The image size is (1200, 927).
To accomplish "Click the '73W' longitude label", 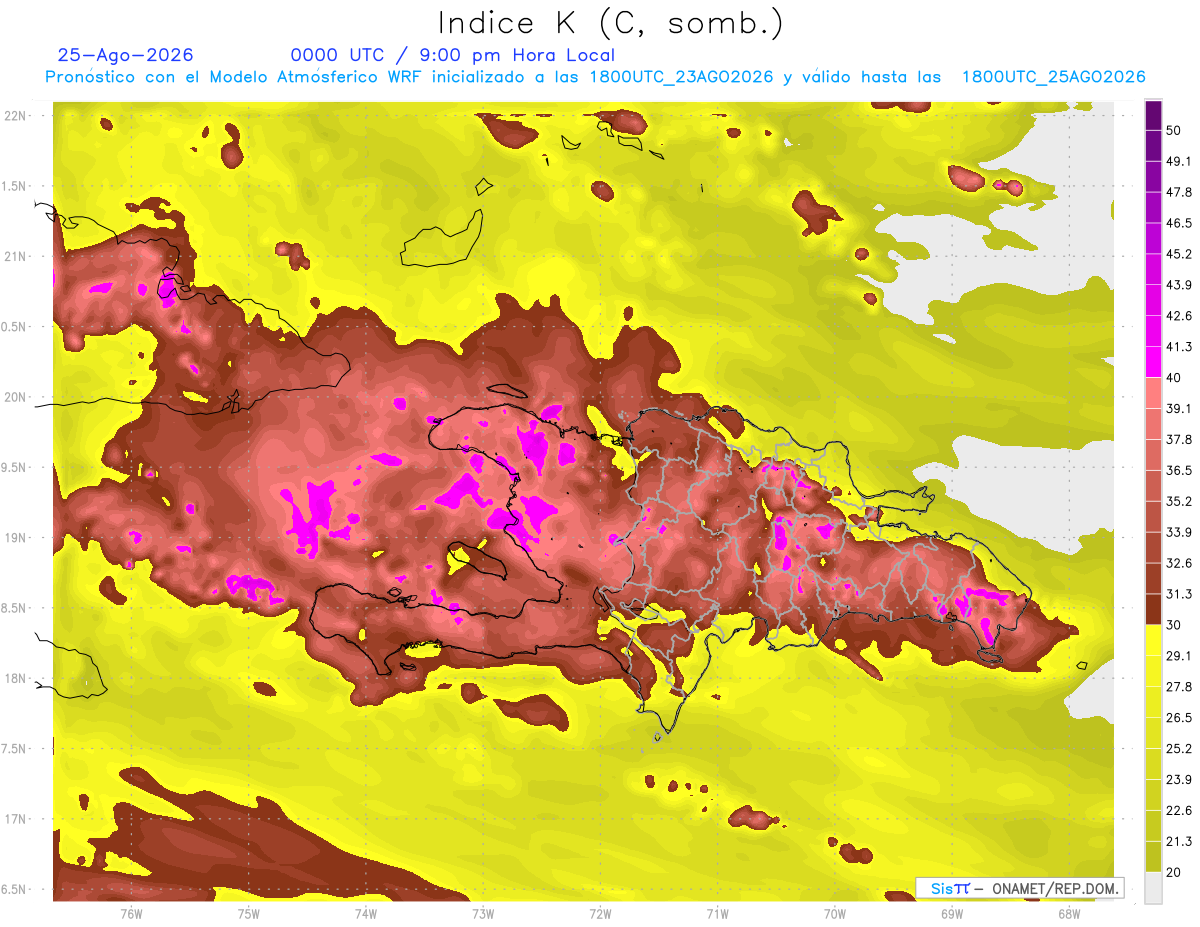I will point(483,914).
